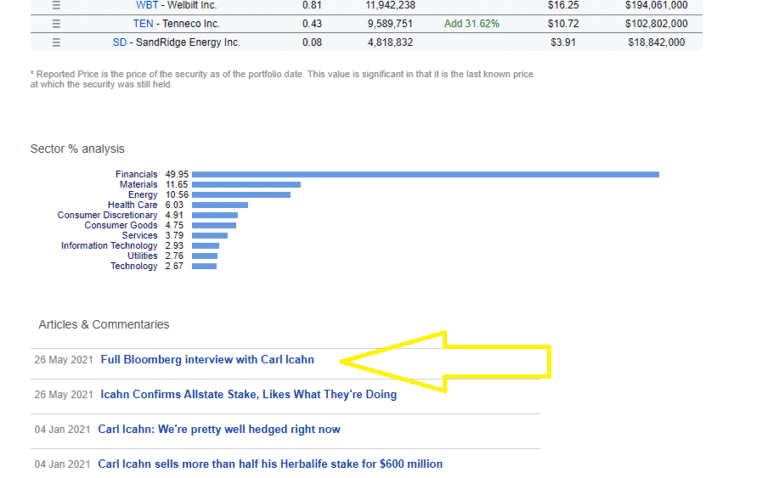The width and height of the screenshot is (768, 478).
Task: Click the Financials sector bar
Action: 425,174
